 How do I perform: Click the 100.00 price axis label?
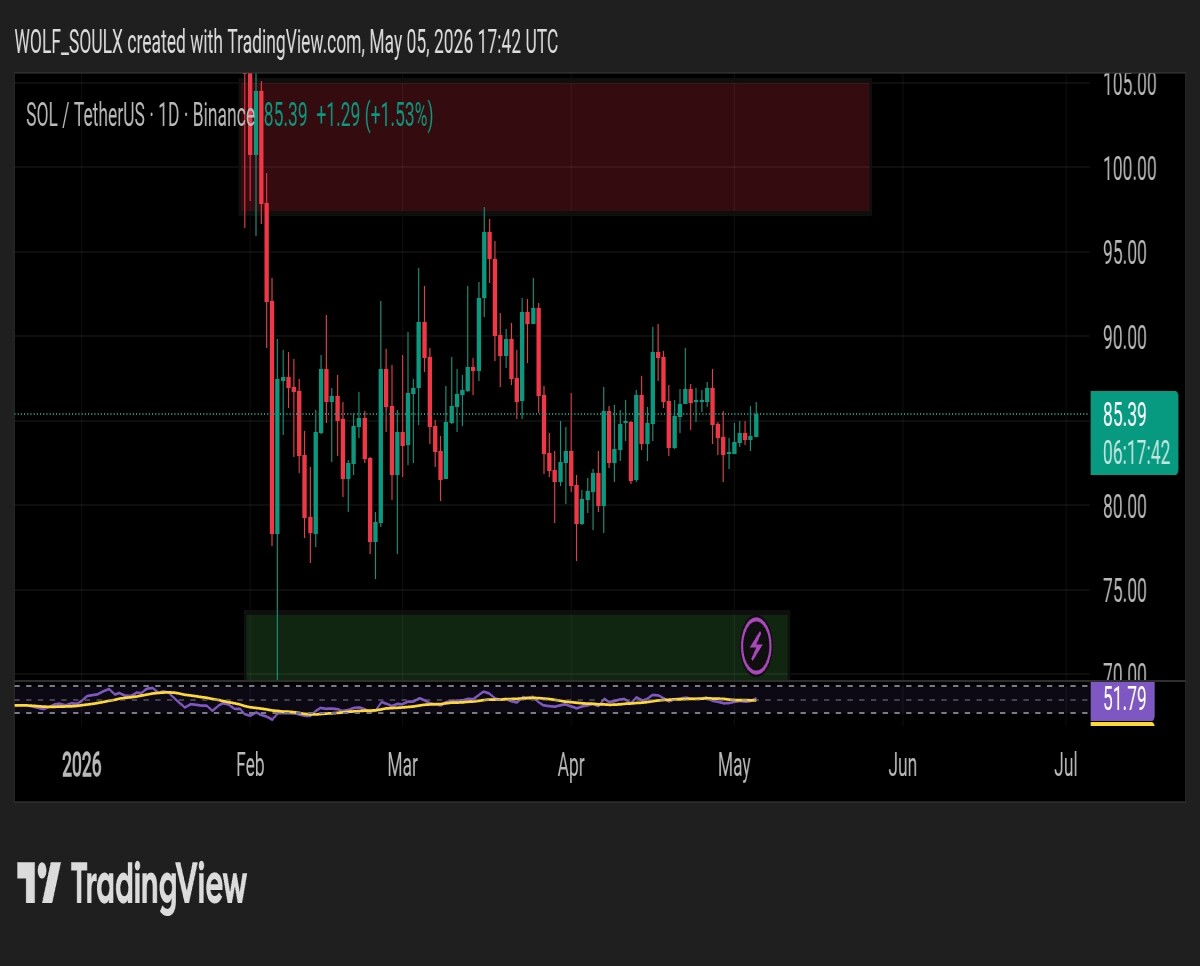pos(1130,169)
